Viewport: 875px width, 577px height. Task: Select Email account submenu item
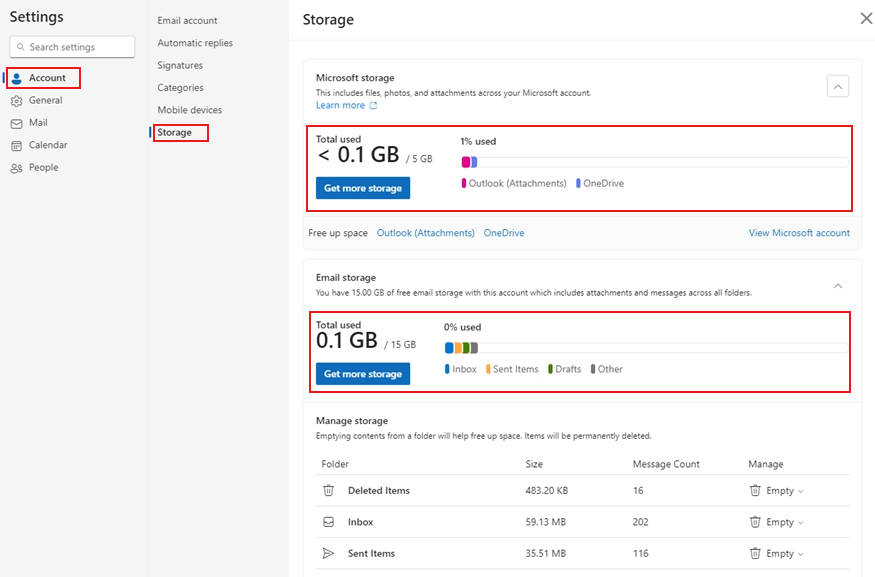coord(187,21)
